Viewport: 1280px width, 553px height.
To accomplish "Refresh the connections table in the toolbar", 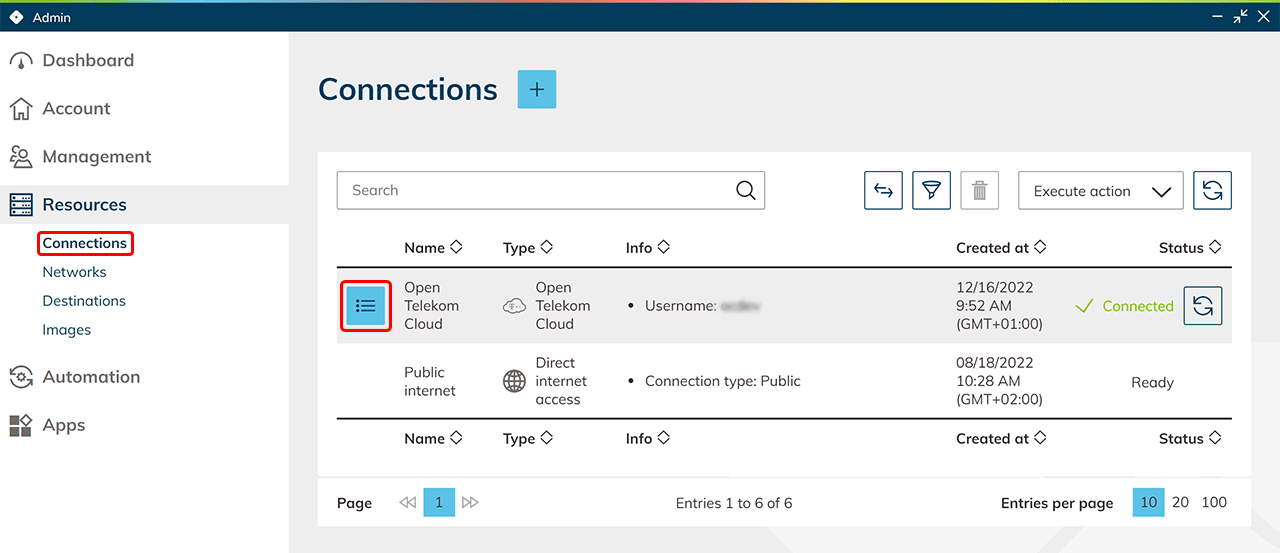I will [x=1212, y=191].
